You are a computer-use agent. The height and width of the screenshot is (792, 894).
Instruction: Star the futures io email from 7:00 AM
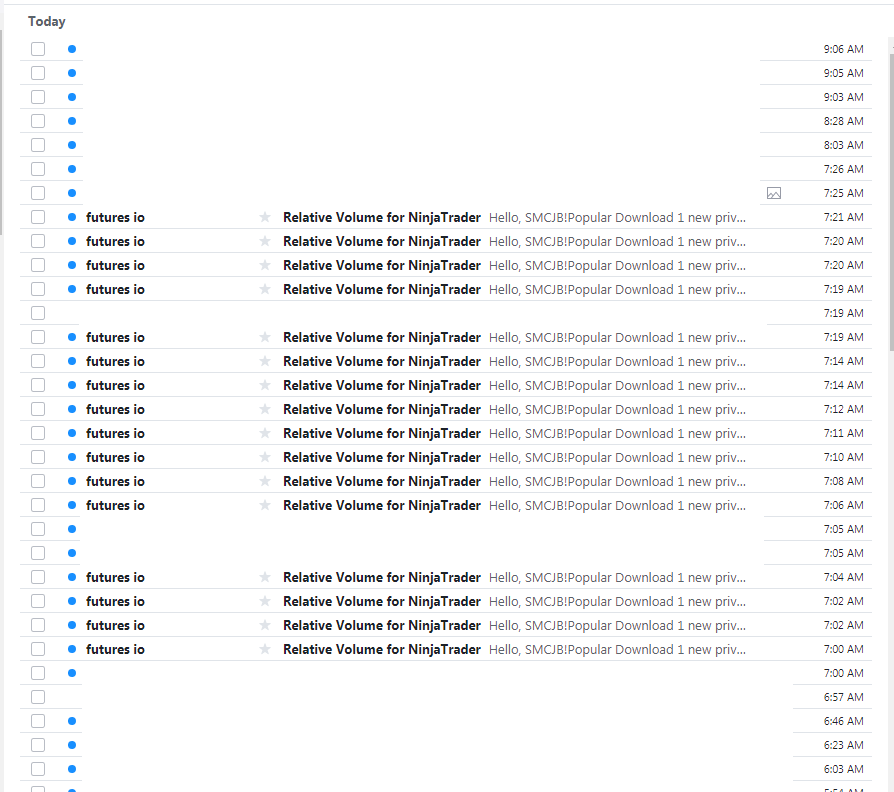[265, 649]
